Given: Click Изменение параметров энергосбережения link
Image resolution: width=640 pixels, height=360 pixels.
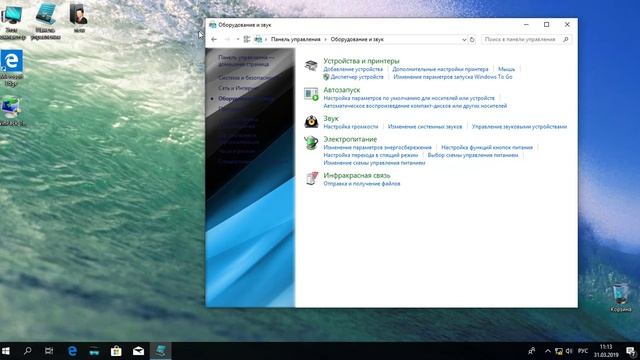Looking at the screenshot, I should (377, 147).
